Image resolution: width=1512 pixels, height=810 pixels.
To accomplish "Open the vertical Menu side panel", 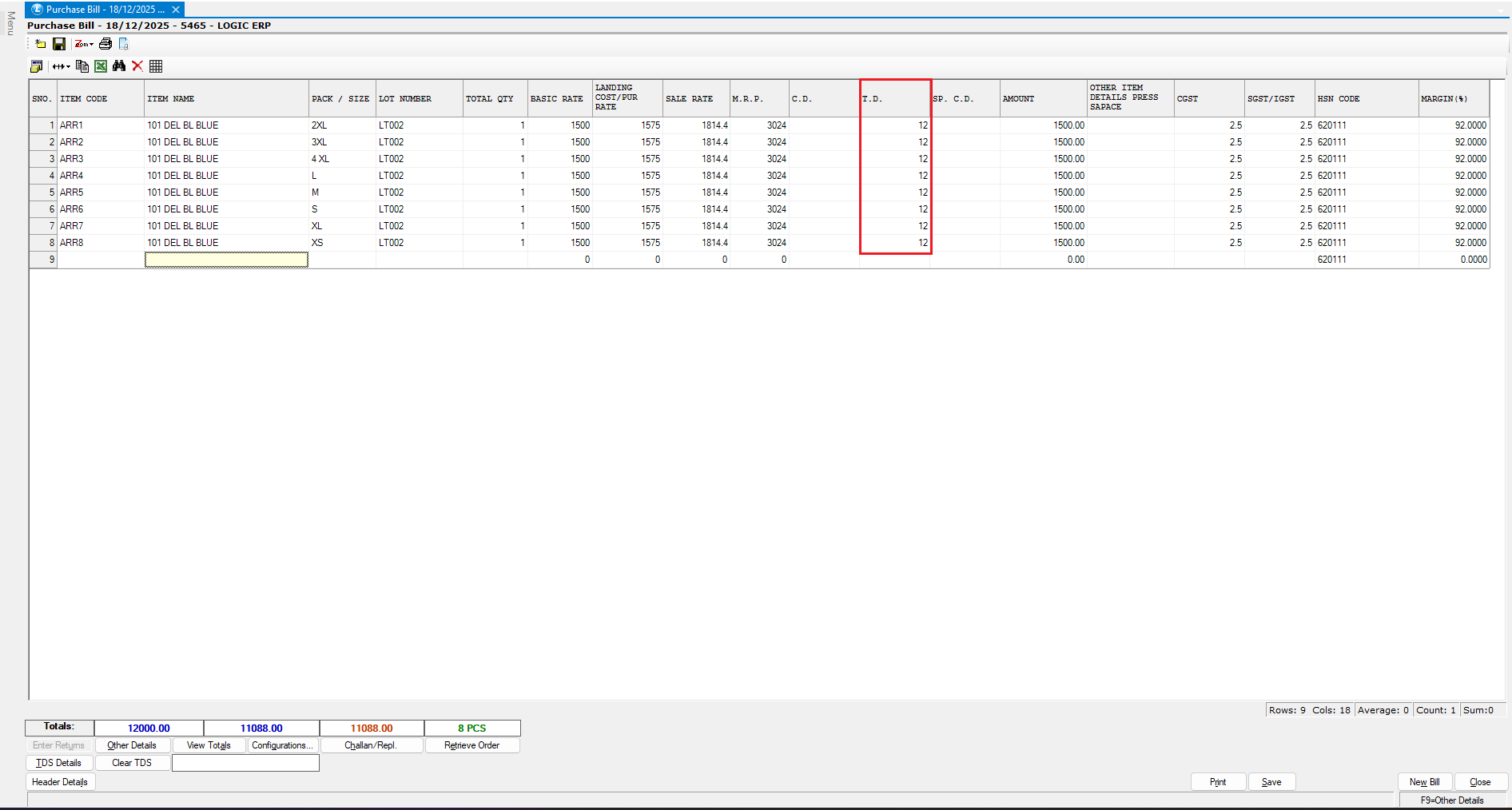I will (10, 24).
